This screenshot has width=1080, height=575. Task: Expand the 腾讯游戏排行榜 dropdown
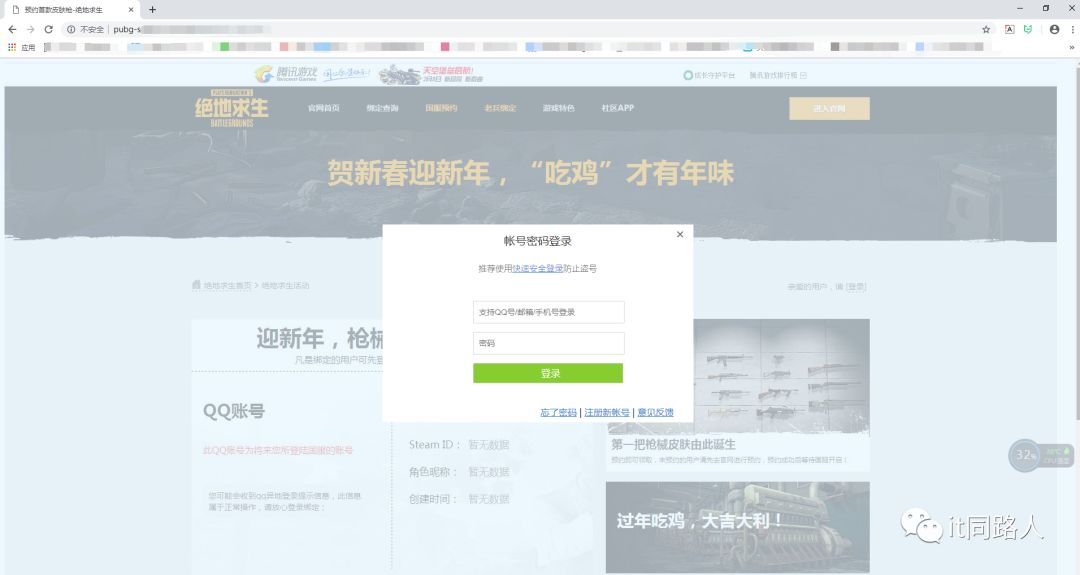(x=778, y=75)
